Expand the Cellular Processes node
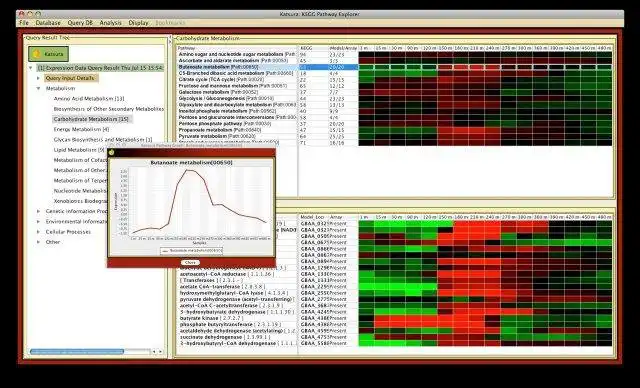 [x=38, y=232]
